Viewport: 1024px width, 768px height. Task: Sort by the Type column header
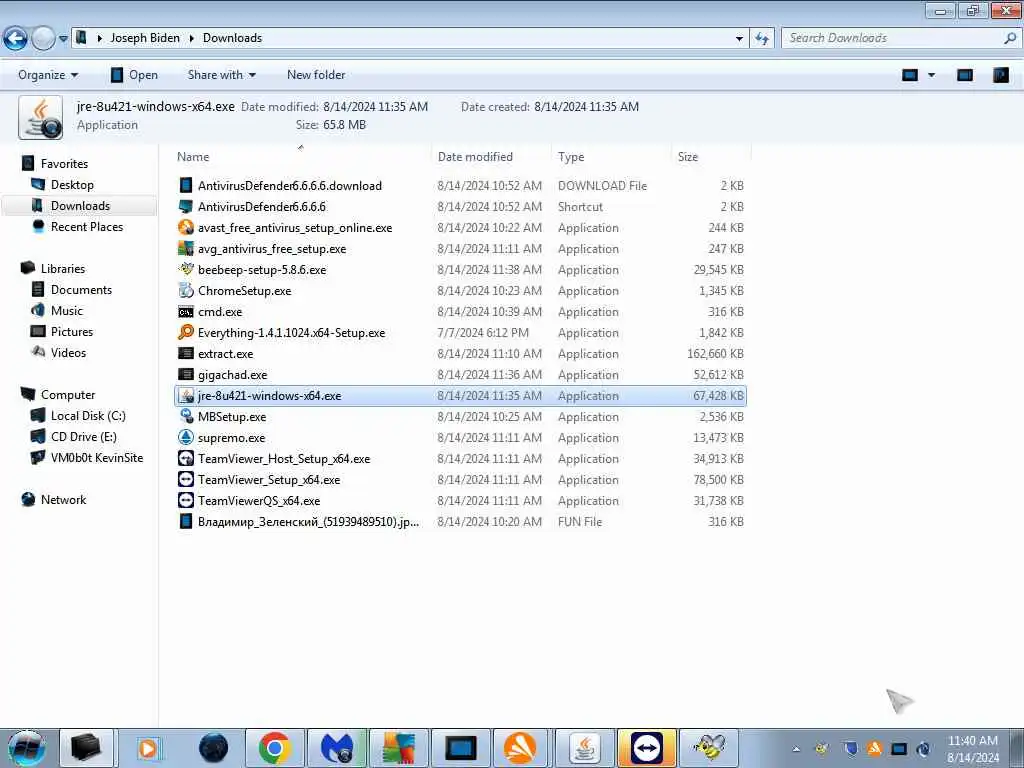pyautogui.click(x=571, y=157)
